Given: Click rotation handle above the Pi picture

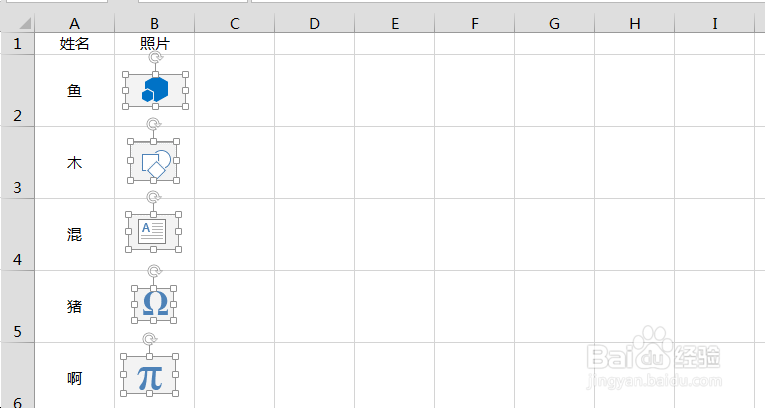Looking at the screenshot, I should [x=149, y=340].
